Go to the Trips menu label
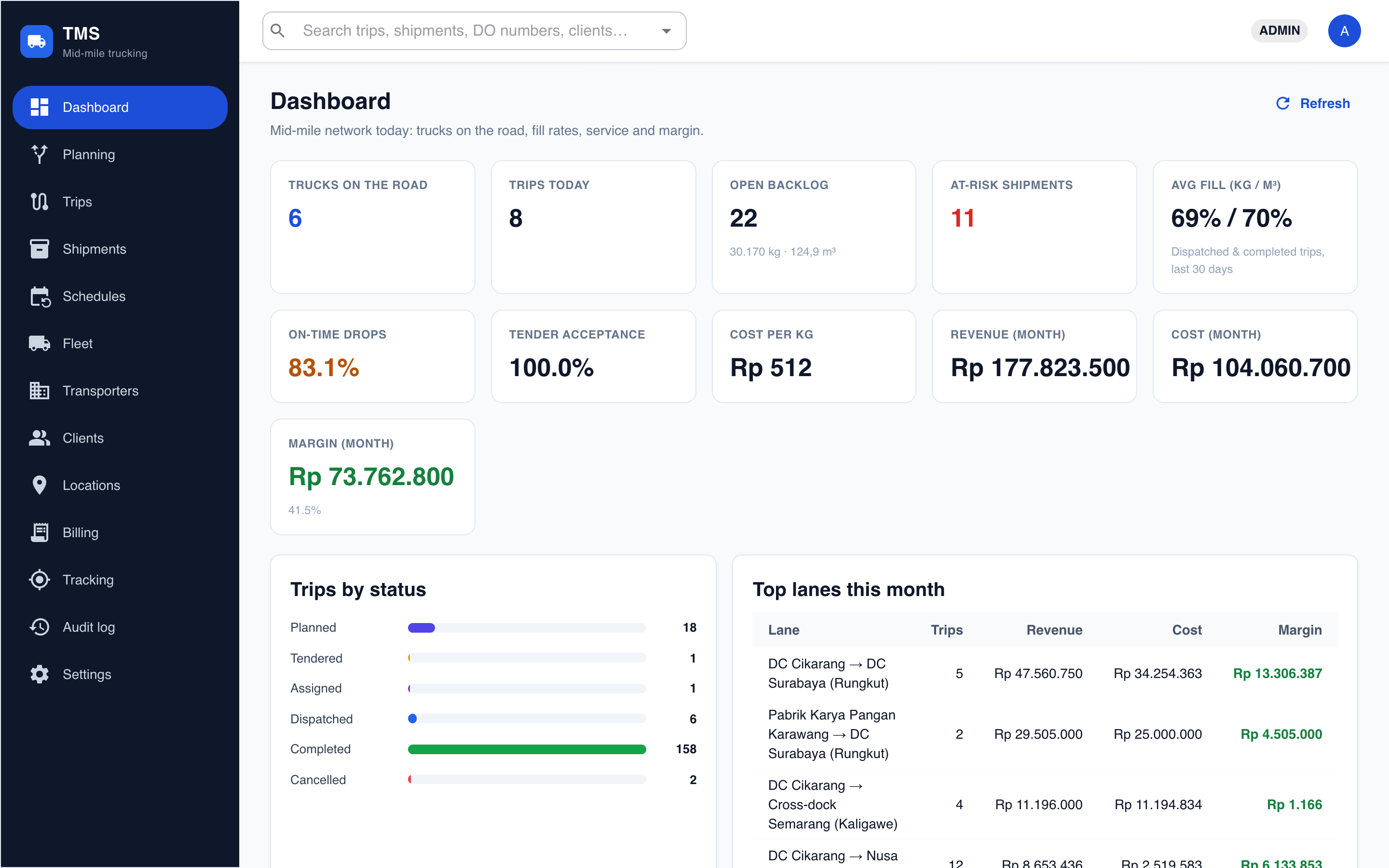The image size is (1389, 868). 77,202
